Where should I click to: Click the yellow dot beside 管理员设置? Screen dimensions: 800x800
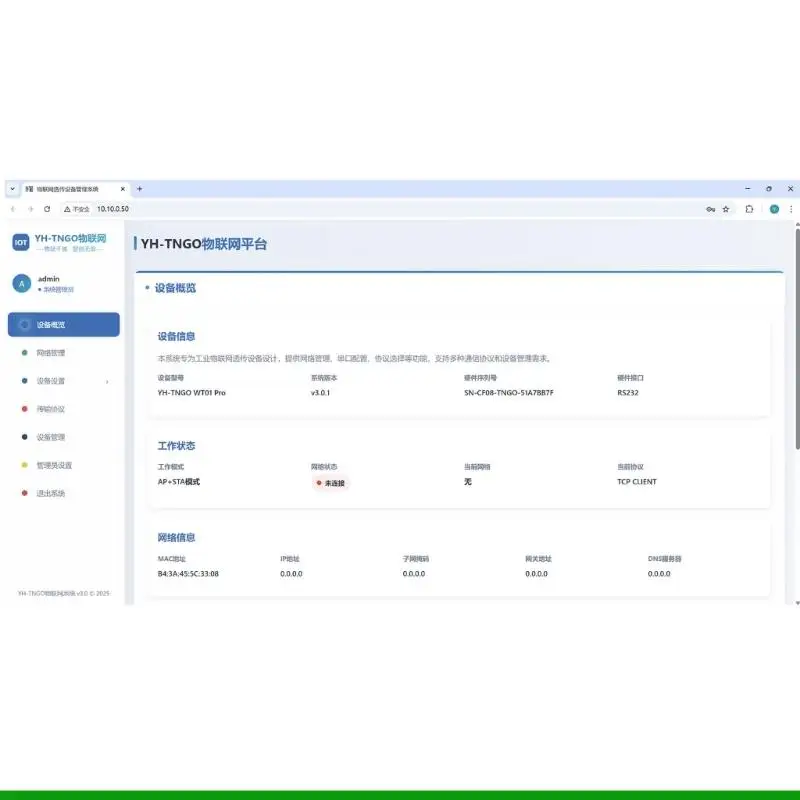[24, 465]
